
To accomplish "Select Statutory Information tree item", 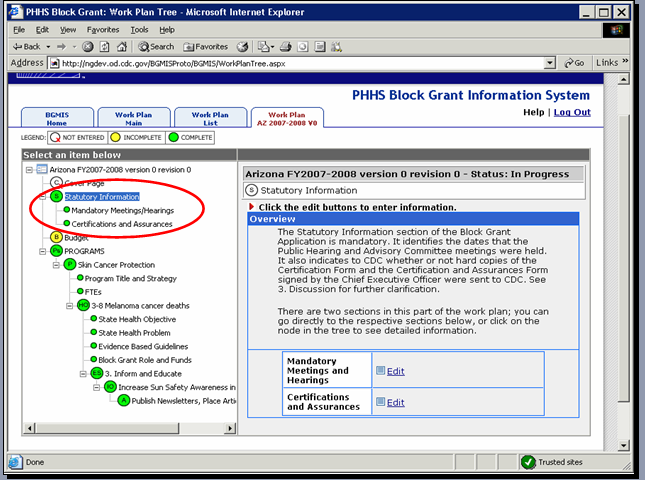I will pos(102,197).
